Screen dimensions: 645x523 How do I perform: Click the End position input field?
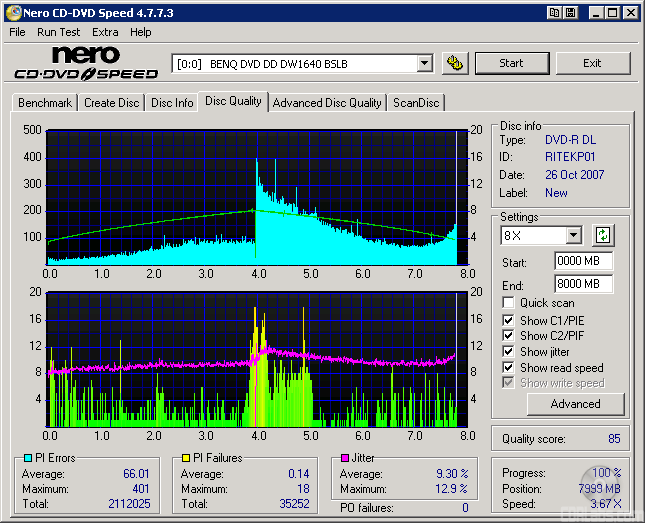(x=583, y=284)
